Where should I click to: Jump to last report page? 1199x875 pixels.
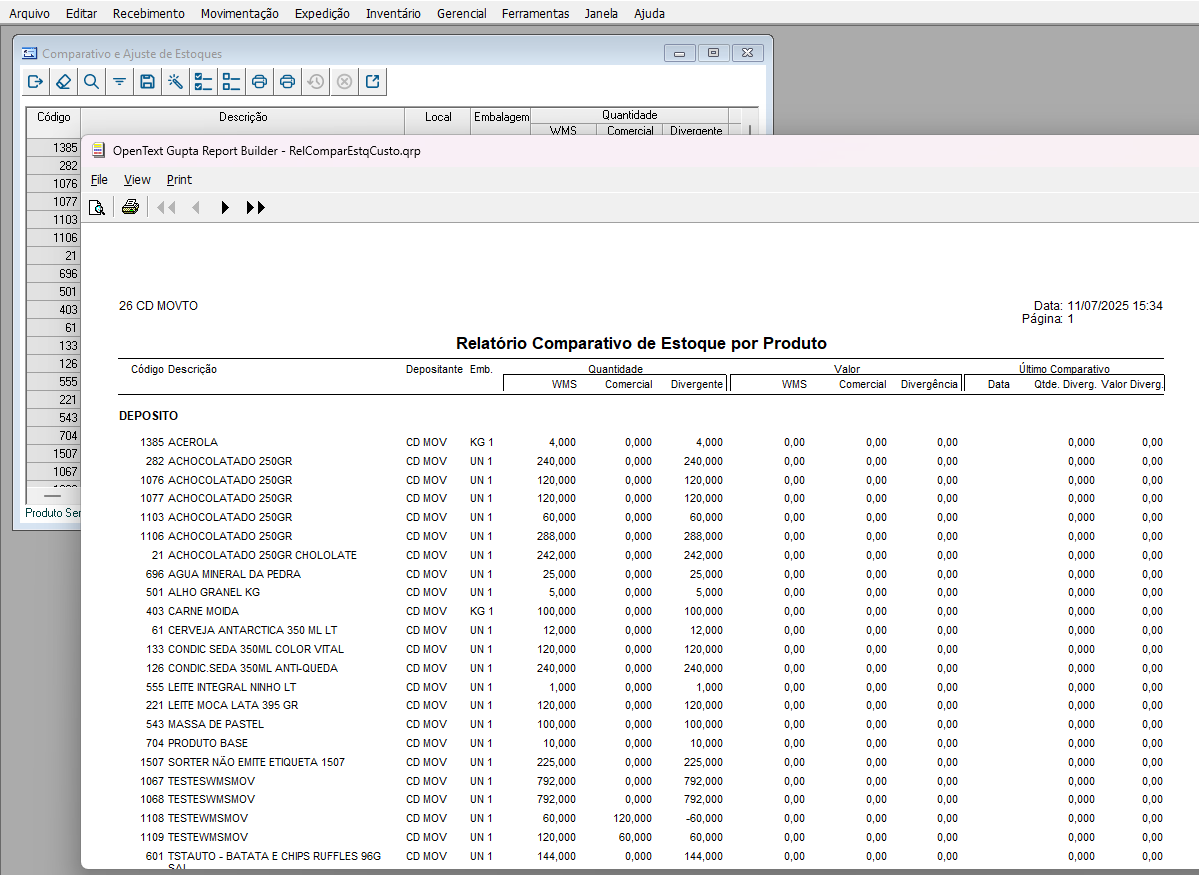pyautogui.click(x=255, y=207)
